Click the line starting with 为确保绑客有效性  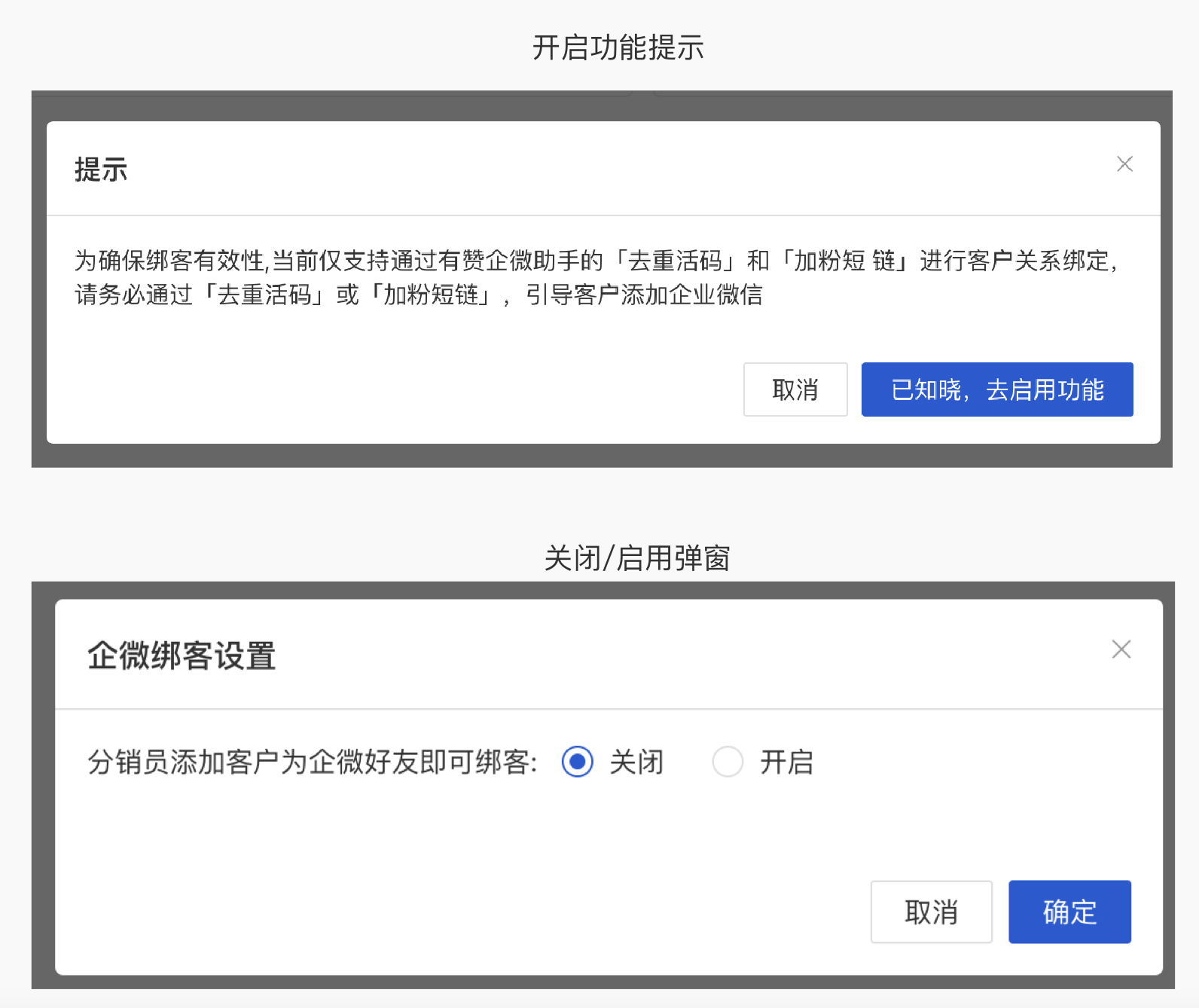pyautogui.click(x=596, y=261)
